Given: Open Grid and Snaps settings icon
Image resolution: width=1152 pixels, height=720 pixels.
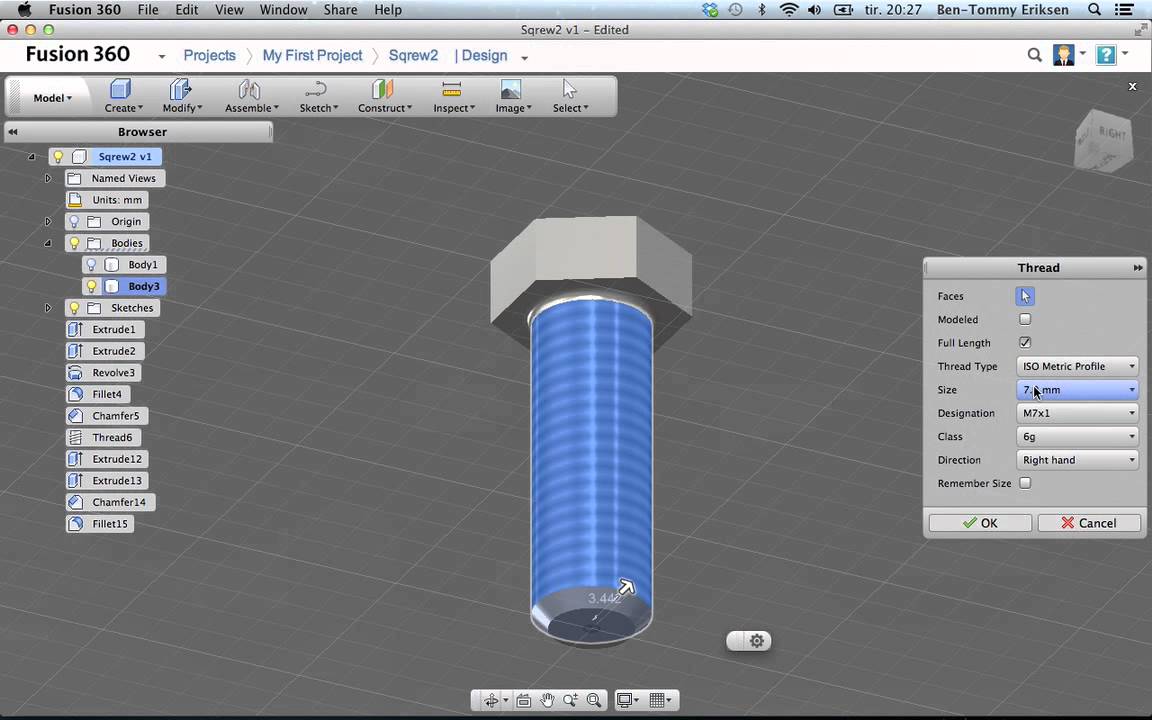Looking at the screenshot, I should pyautogui.click(x=660, y=700).
